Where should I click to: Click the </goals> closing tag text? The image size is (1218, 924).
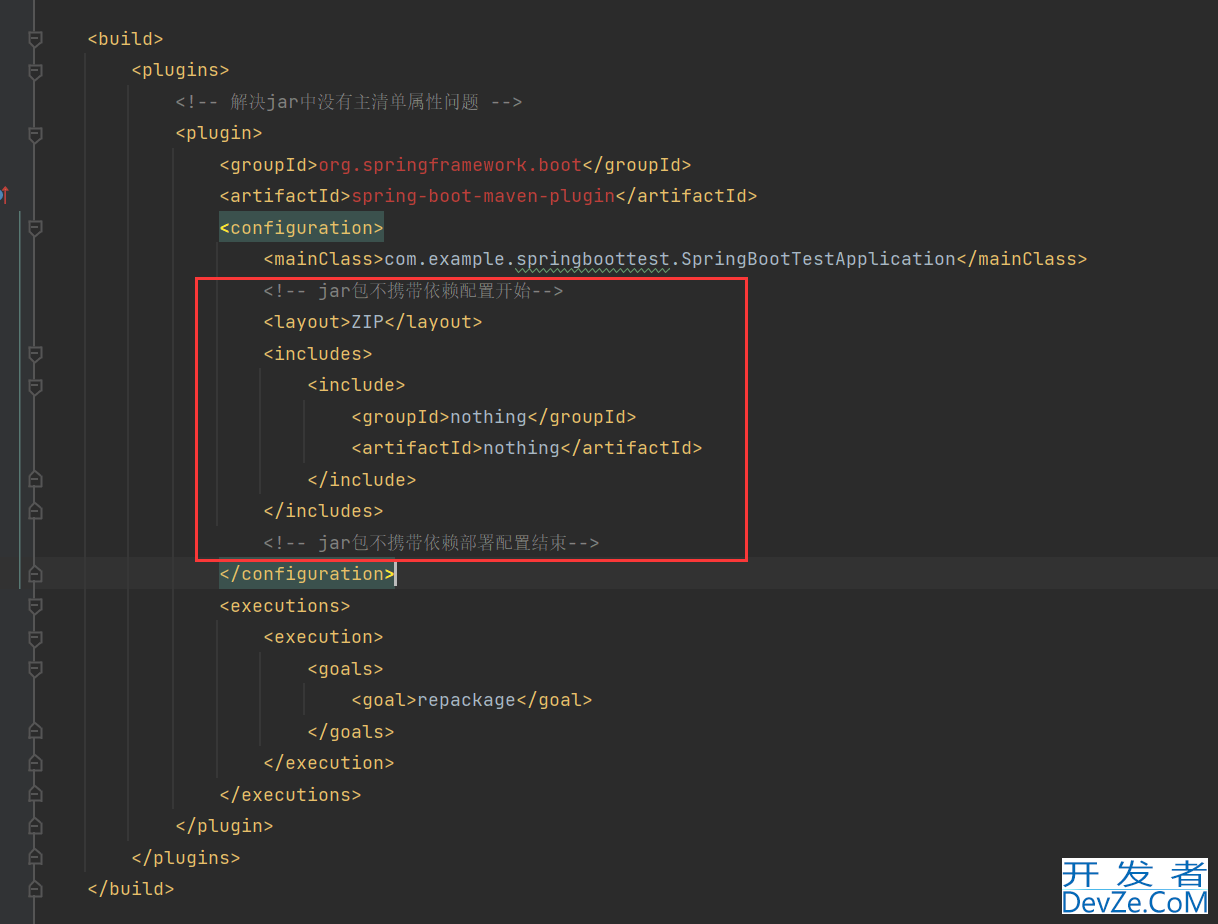tap(351, 732)
